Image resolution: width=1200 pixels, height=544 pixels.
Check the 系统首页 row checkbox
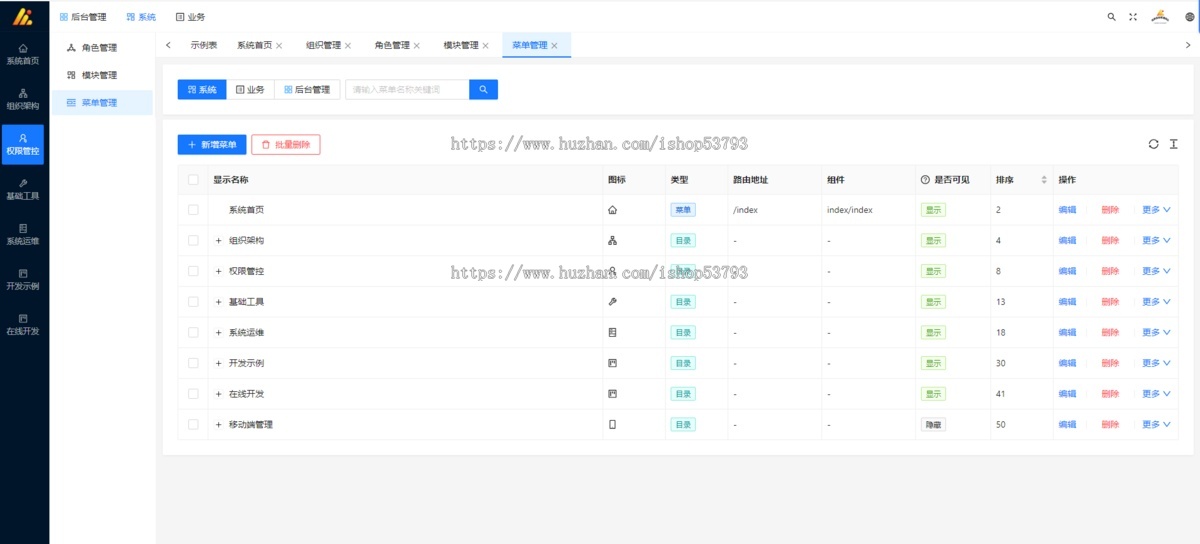[x=193, y=210]
